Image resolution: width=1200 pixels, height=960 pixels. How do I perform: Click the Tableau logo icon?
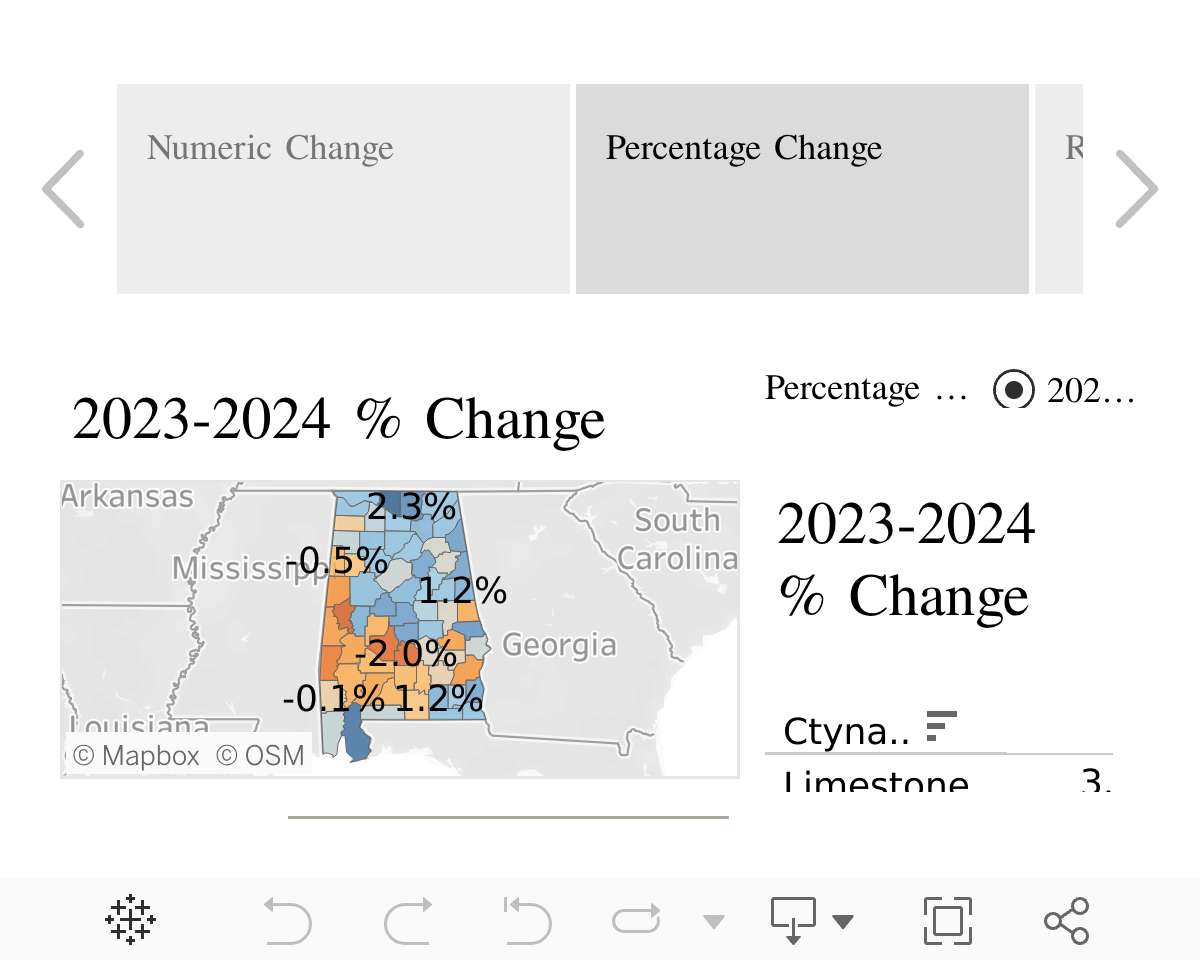tap(131, 920)
